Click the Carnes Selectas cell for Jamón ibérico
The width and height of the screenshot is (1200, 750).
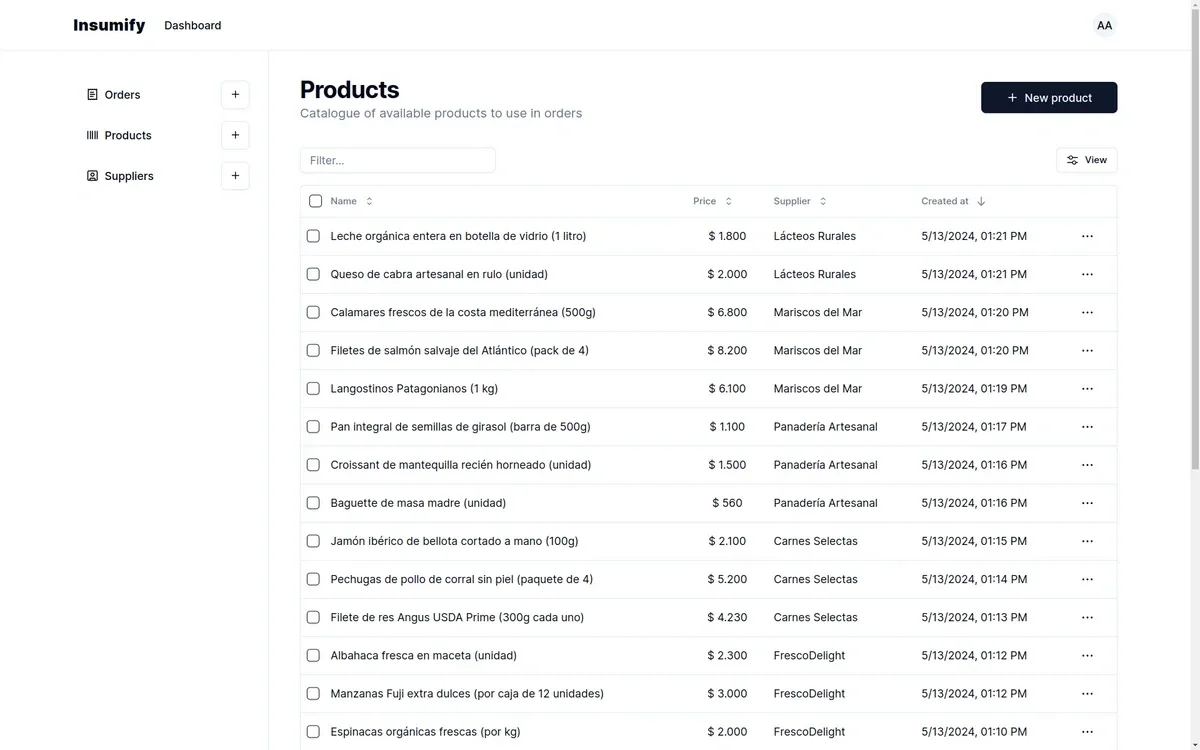point(816,541)
